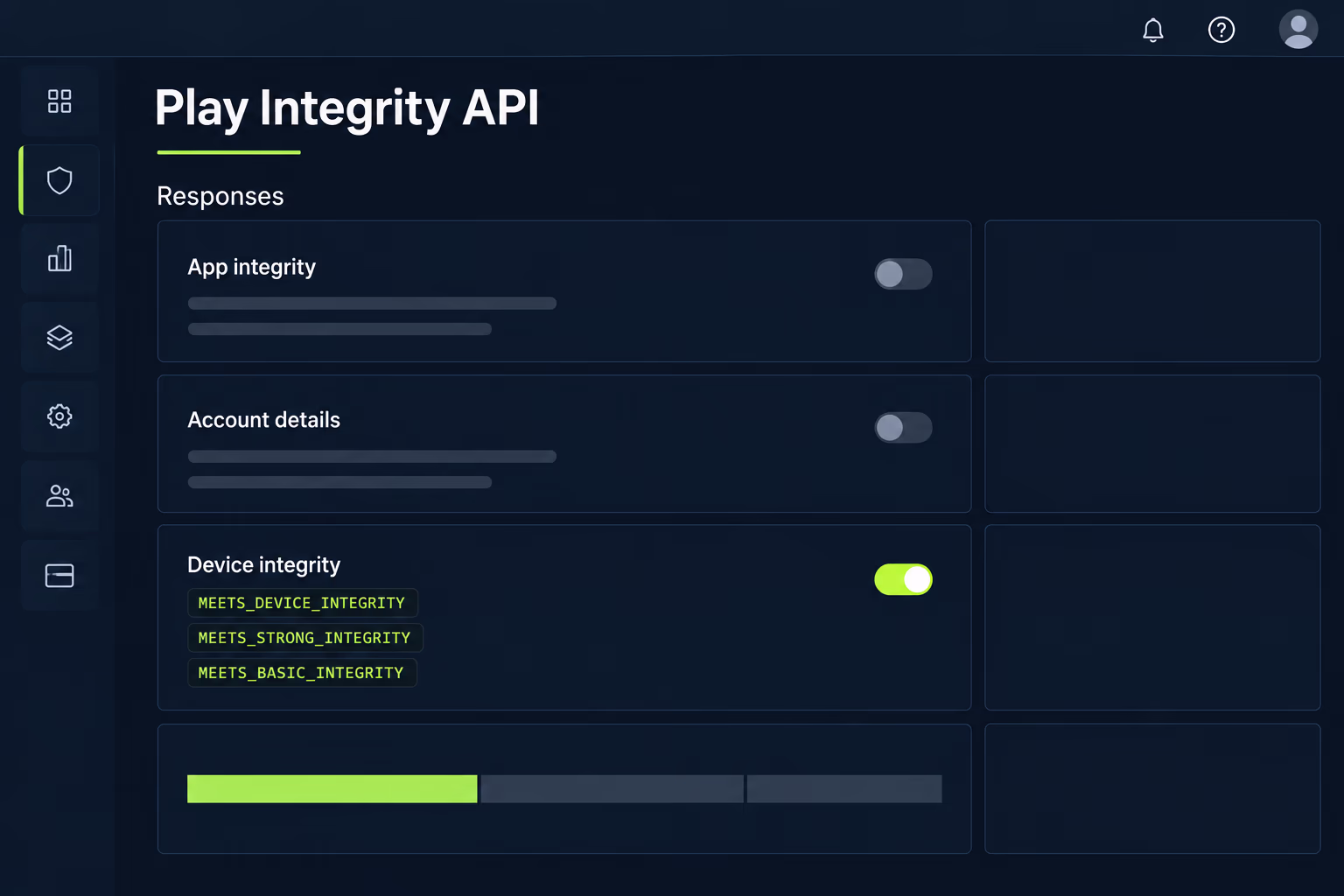Click the MEETS_BASIC_INTEGRITY tag
Viewport: 1344px width, 896px height.
pyautogui.click(x=301, y=673)
